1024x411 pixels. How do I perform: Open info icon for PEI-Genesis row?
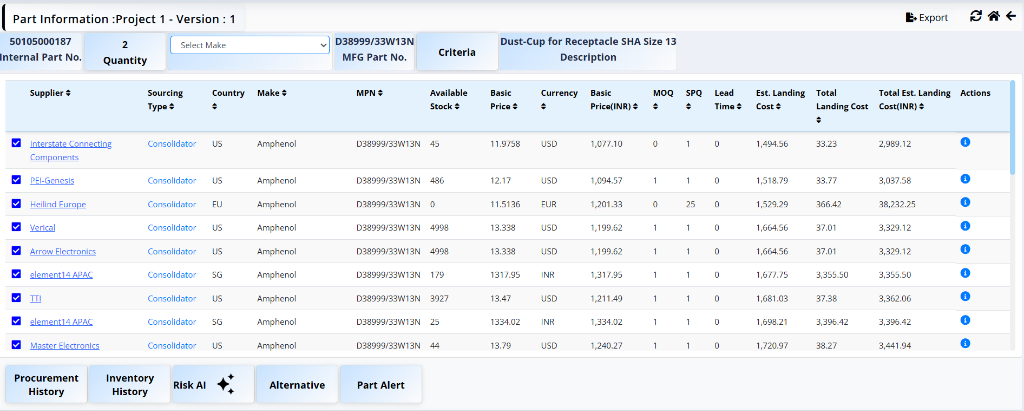pos(965,179)
